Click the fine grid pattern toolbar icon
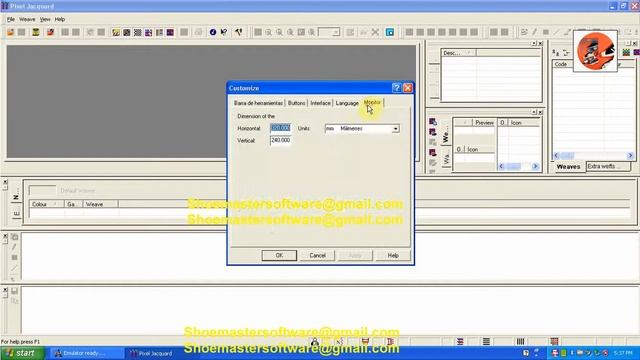Screen dimensions: 640x360 138,32
